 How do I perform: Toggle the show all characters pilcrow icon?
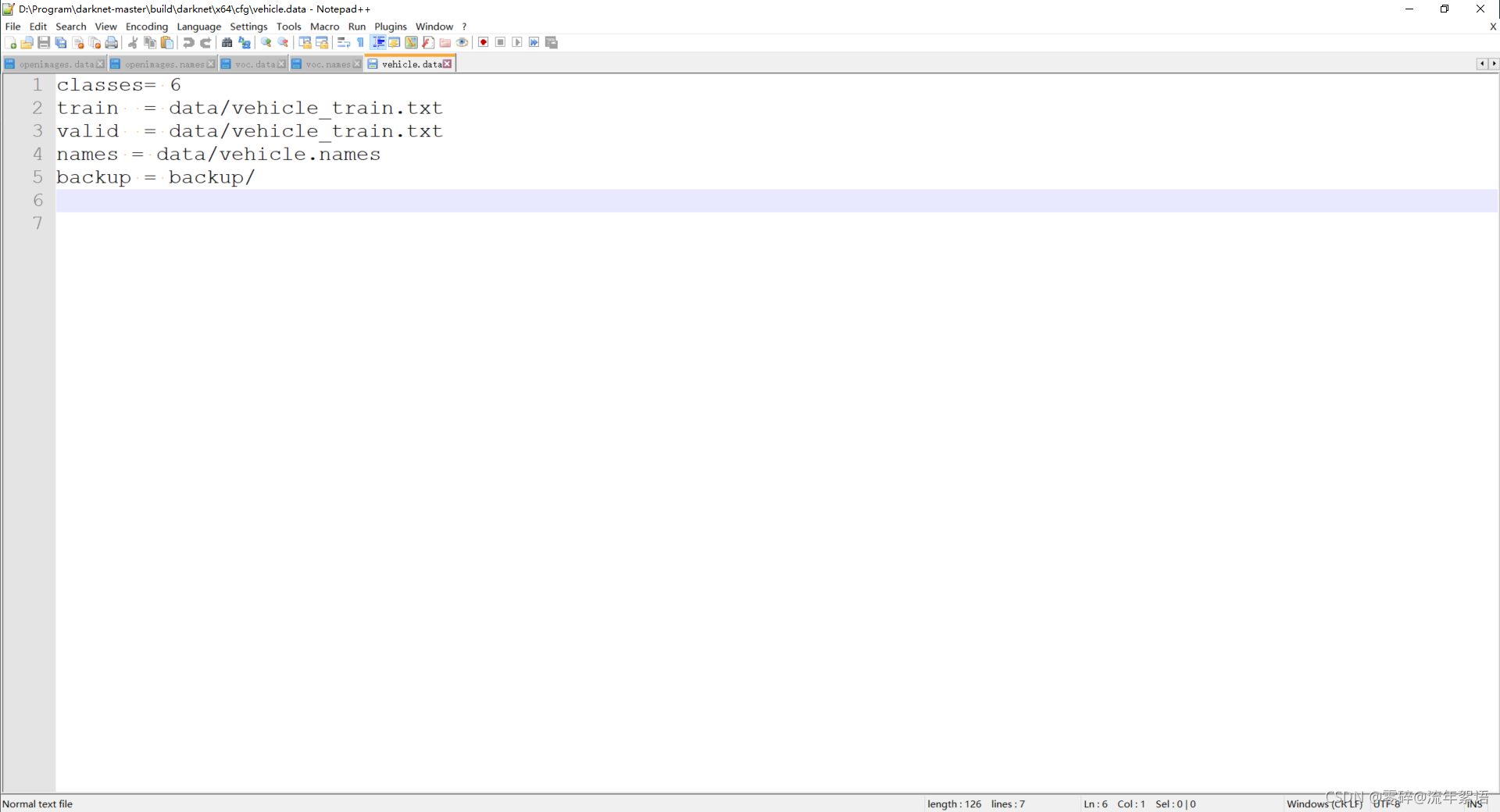pyautogui.click(x=360, y=42)
